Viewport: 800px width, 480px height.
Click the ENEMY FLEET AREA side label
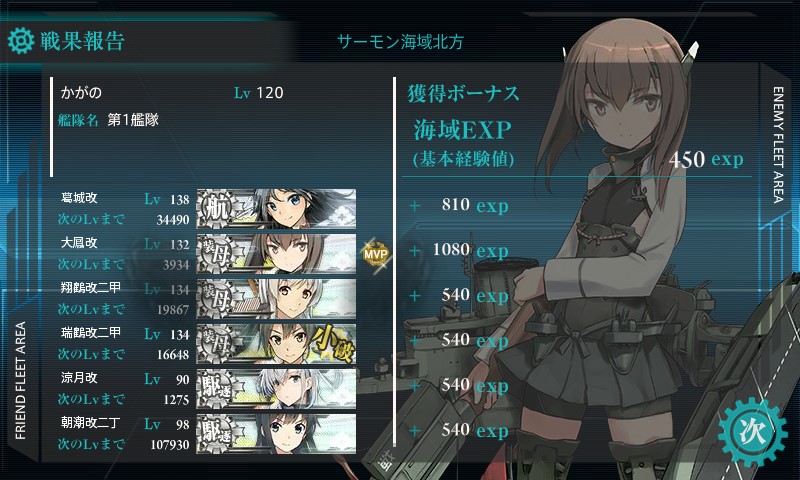778,145
